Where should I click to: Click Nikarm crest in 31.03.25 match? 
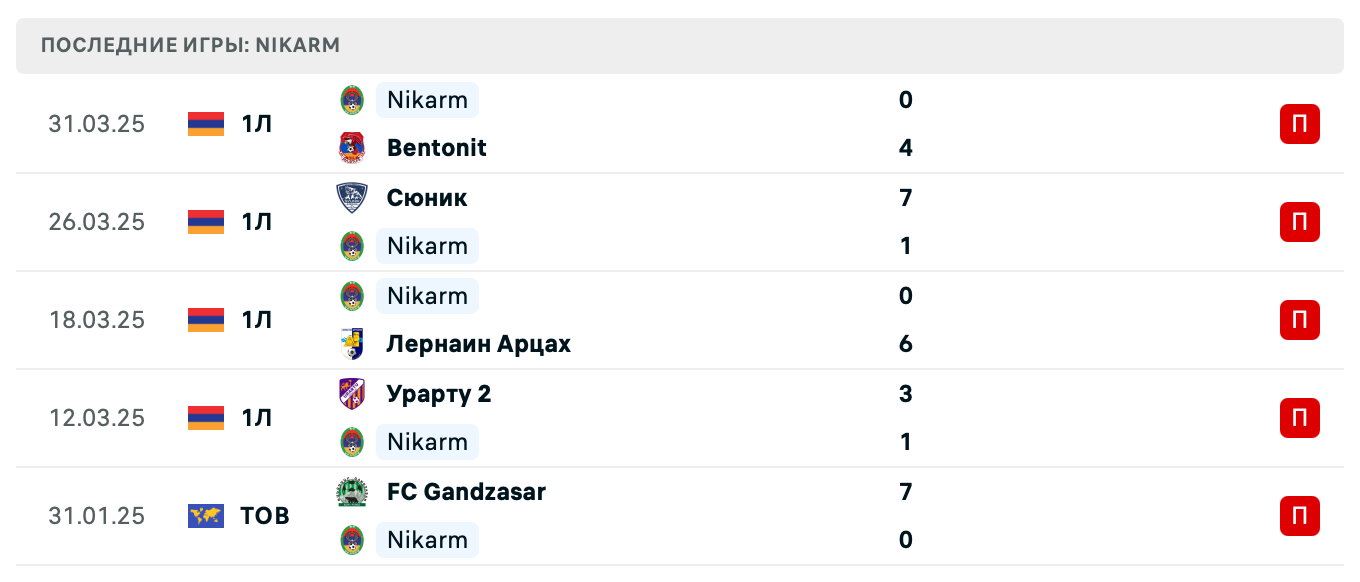pyautogui.click(x=352, y=100)
